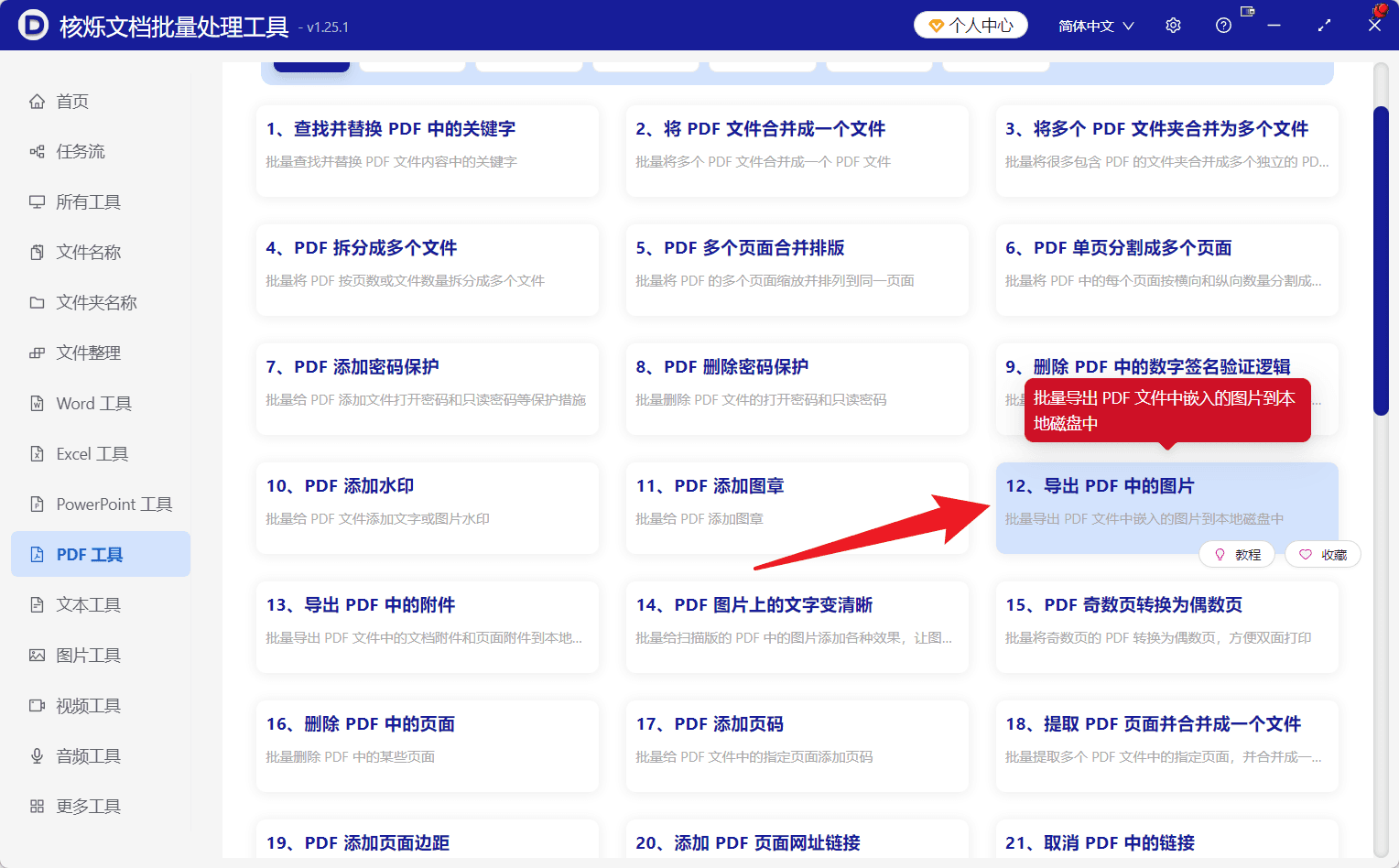
Task: Open the 个人中心 user center
Action: pos(971,26)
